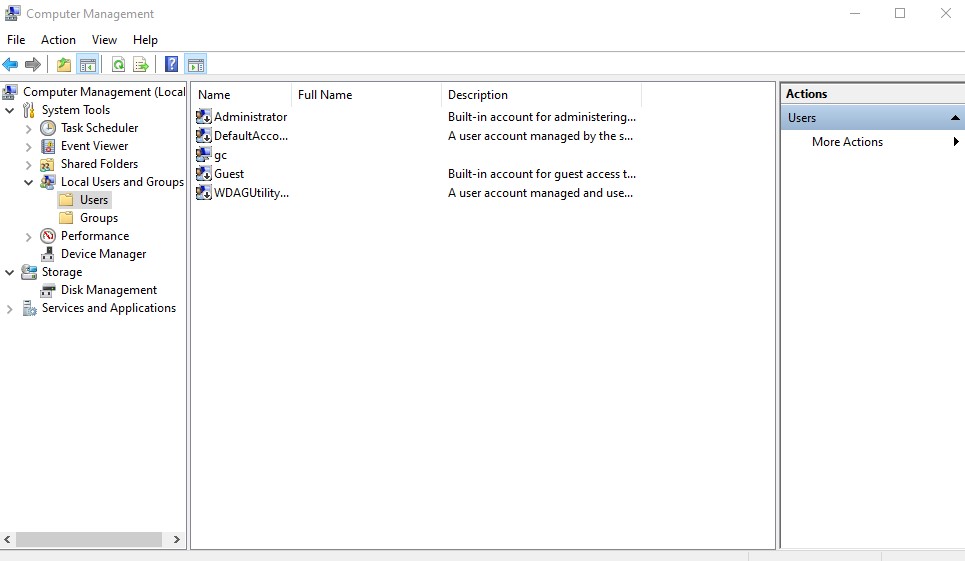Screen dimensions: 965x561
Task: Click the Performance gauge icon
Action: coord(47,236)
